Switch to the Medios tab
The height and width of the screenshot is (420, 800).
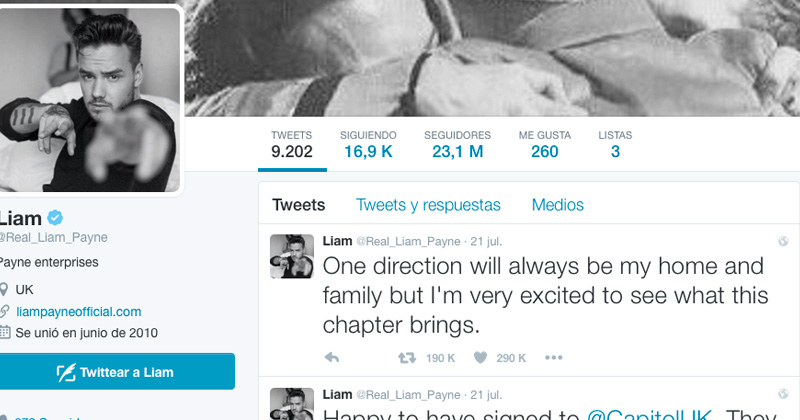(x=558, y=205)
